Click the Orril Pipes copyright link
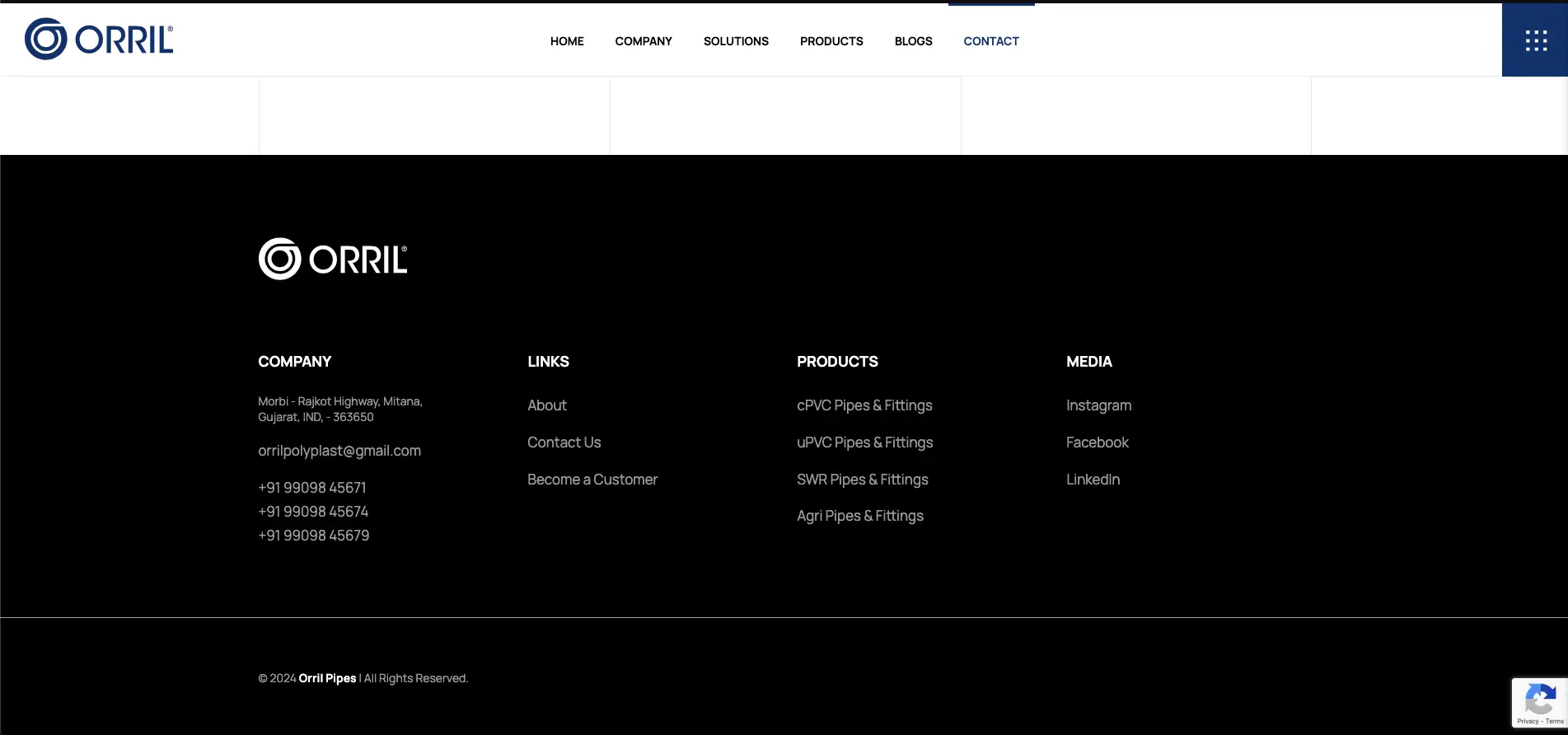 tap(327, 678)
